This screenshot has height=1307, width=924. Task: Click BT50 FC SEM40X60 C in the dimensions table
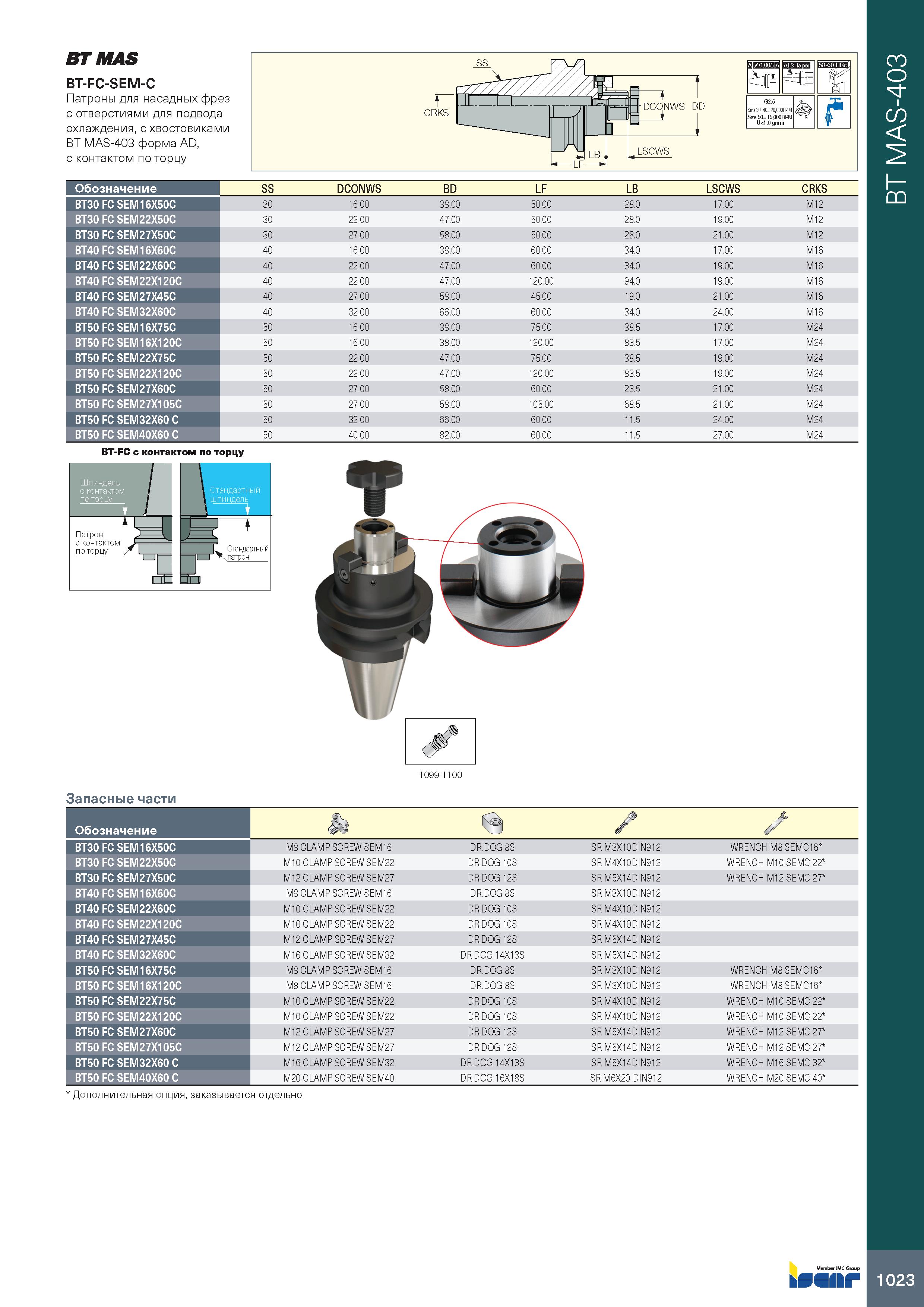[126, 435]
